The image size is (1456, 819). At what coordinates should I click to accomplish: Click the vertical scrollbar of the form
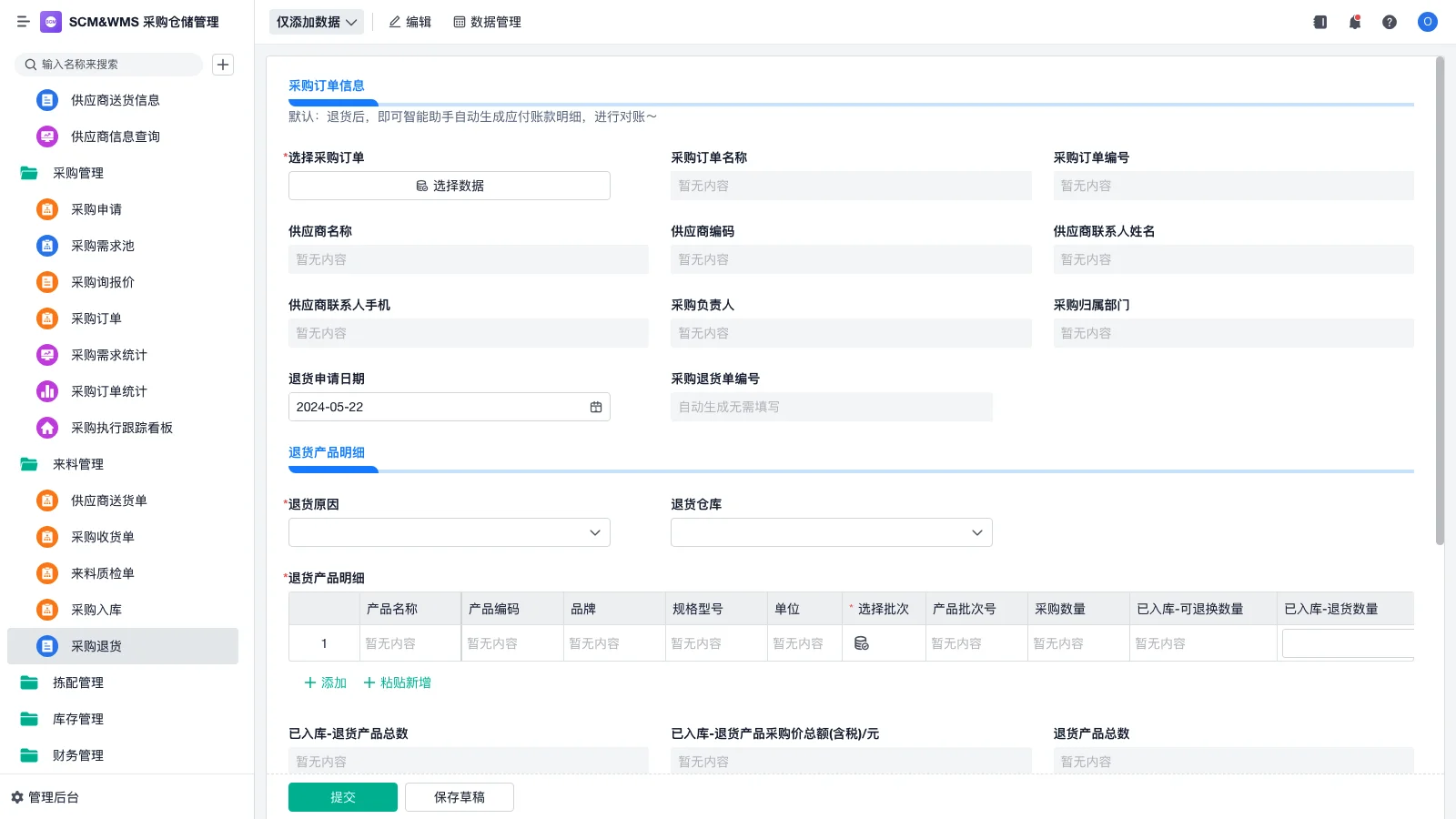click(1440, 300)
